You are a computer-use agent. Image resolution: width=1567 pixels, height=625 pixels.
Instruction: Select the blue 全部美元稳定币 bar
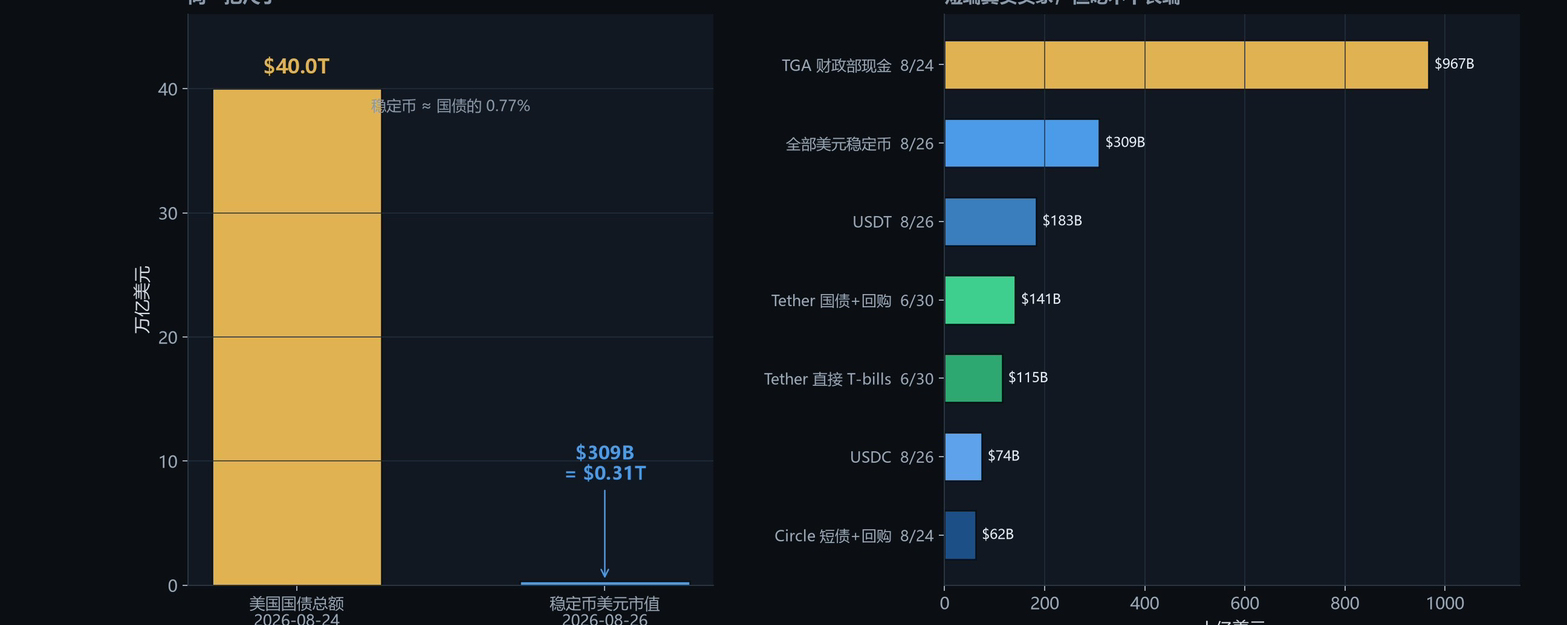click(x=1021, y=143)
